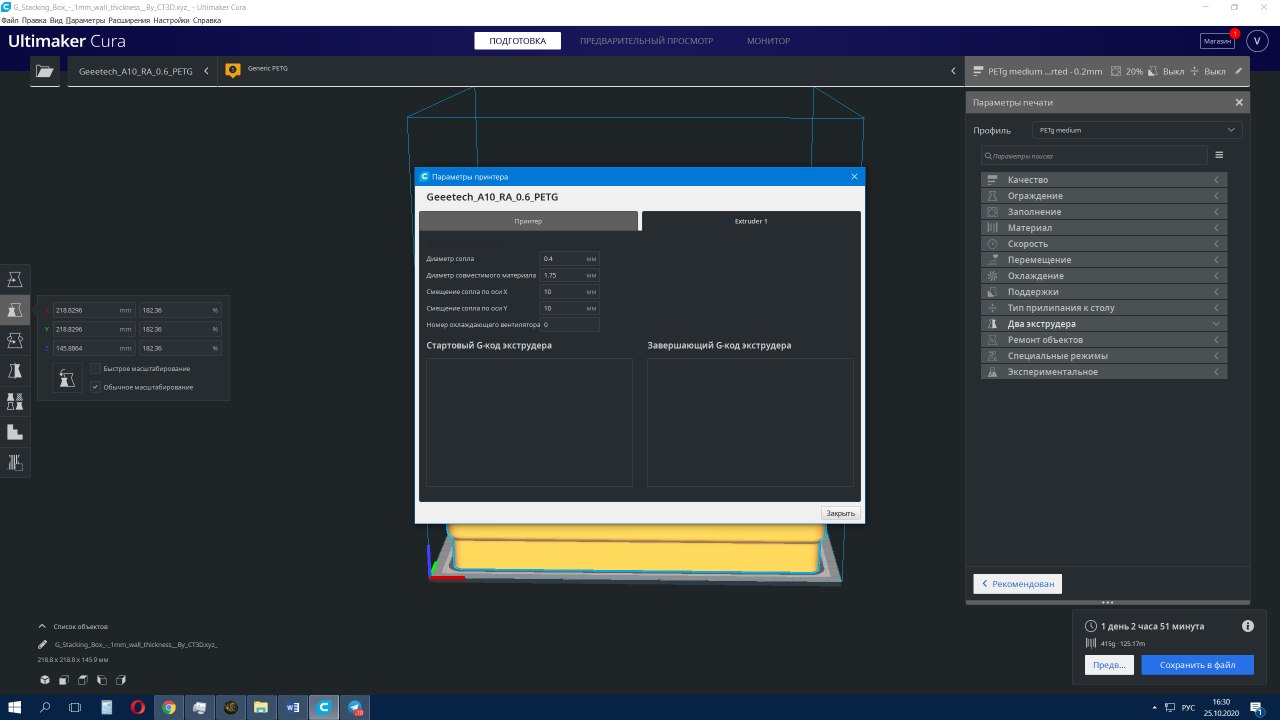The height and width of the screenshot is (720, 1280).
Task: Close the Параметры печати panel
Action: (1239, 102)
